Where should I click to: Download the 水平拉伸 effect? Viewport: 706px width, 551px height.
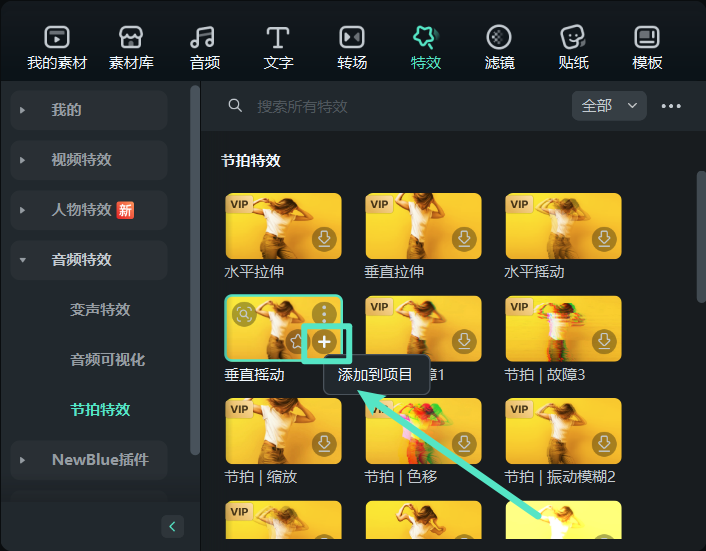(x=324, y=239)
